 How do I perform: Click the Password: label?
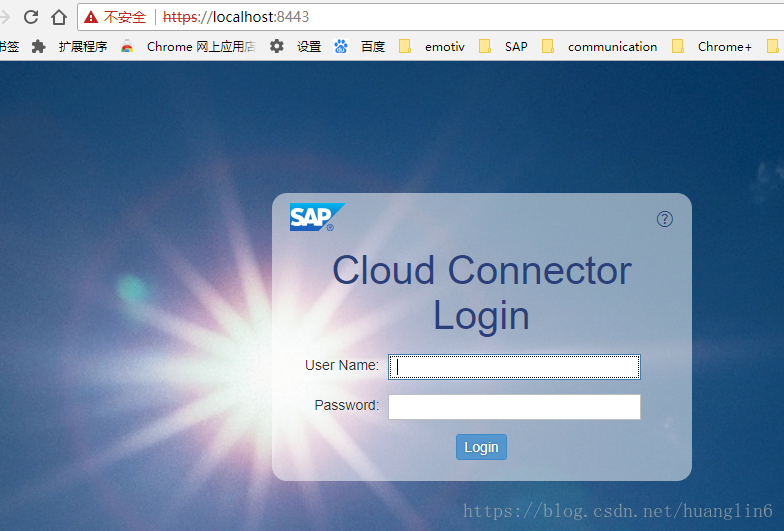pyautogui.click(x=346, y=406)
